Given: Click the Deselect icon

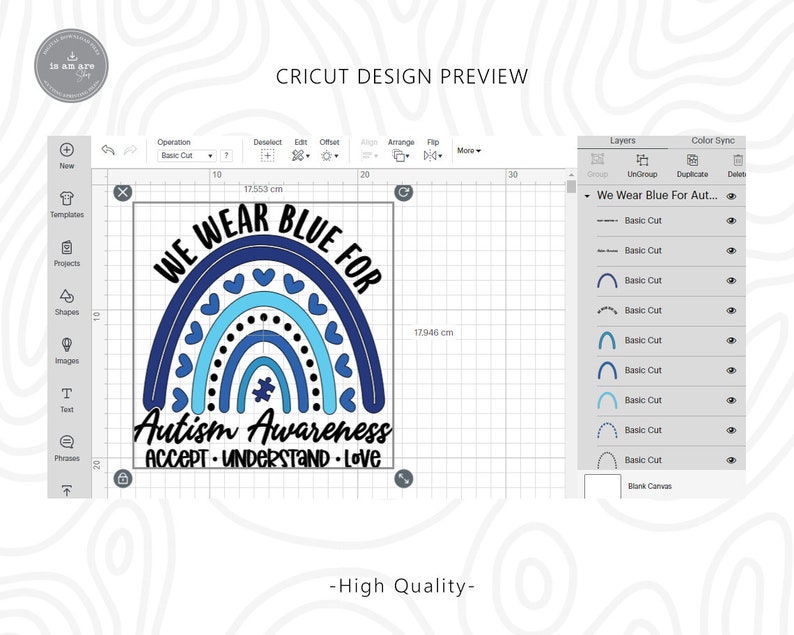Looking at the screenshot, I should [267, 155].
